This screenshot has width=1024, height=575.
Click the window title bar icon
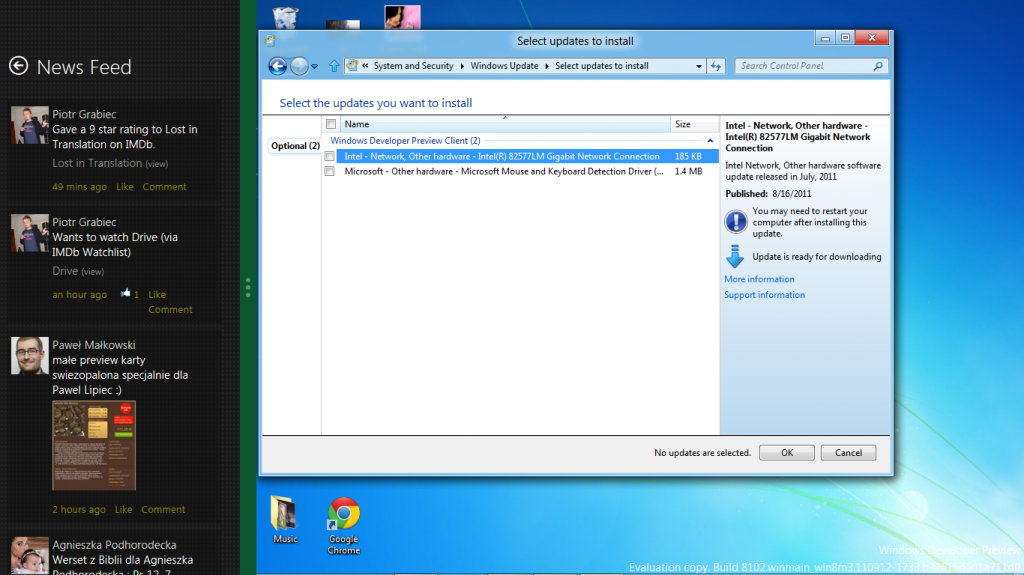coord(270,41)
